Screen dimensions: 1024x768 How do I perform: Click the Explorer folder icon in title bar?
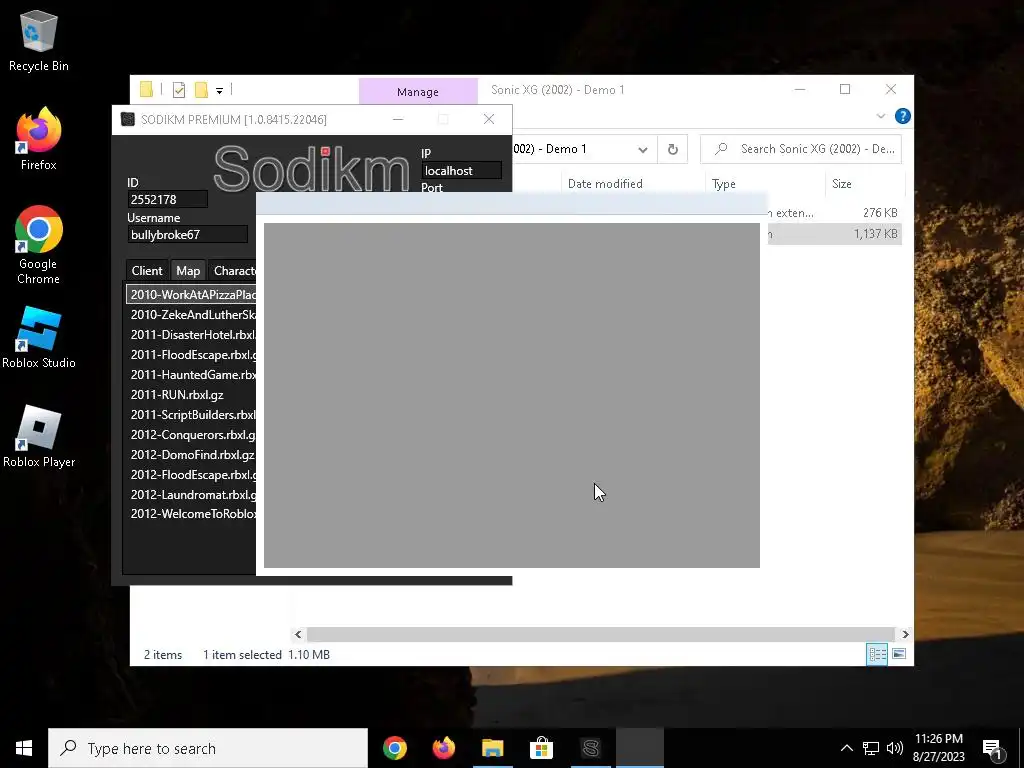point(146,89)
